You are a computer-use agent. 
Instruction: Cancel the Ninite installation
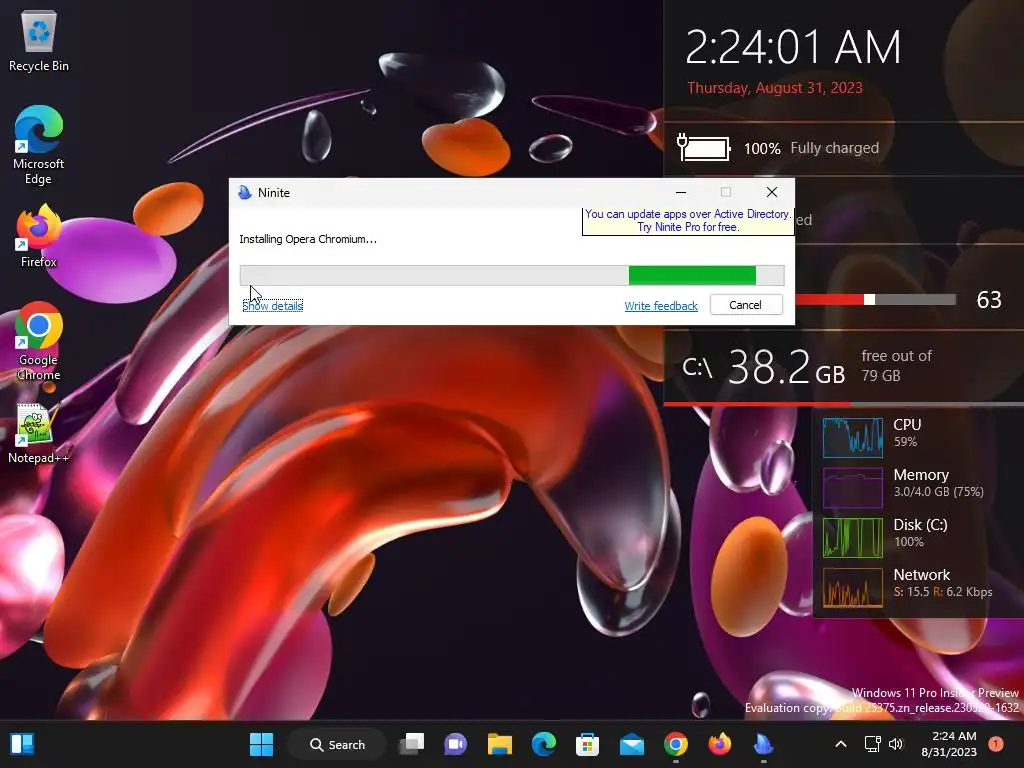(x=746, y=305)
